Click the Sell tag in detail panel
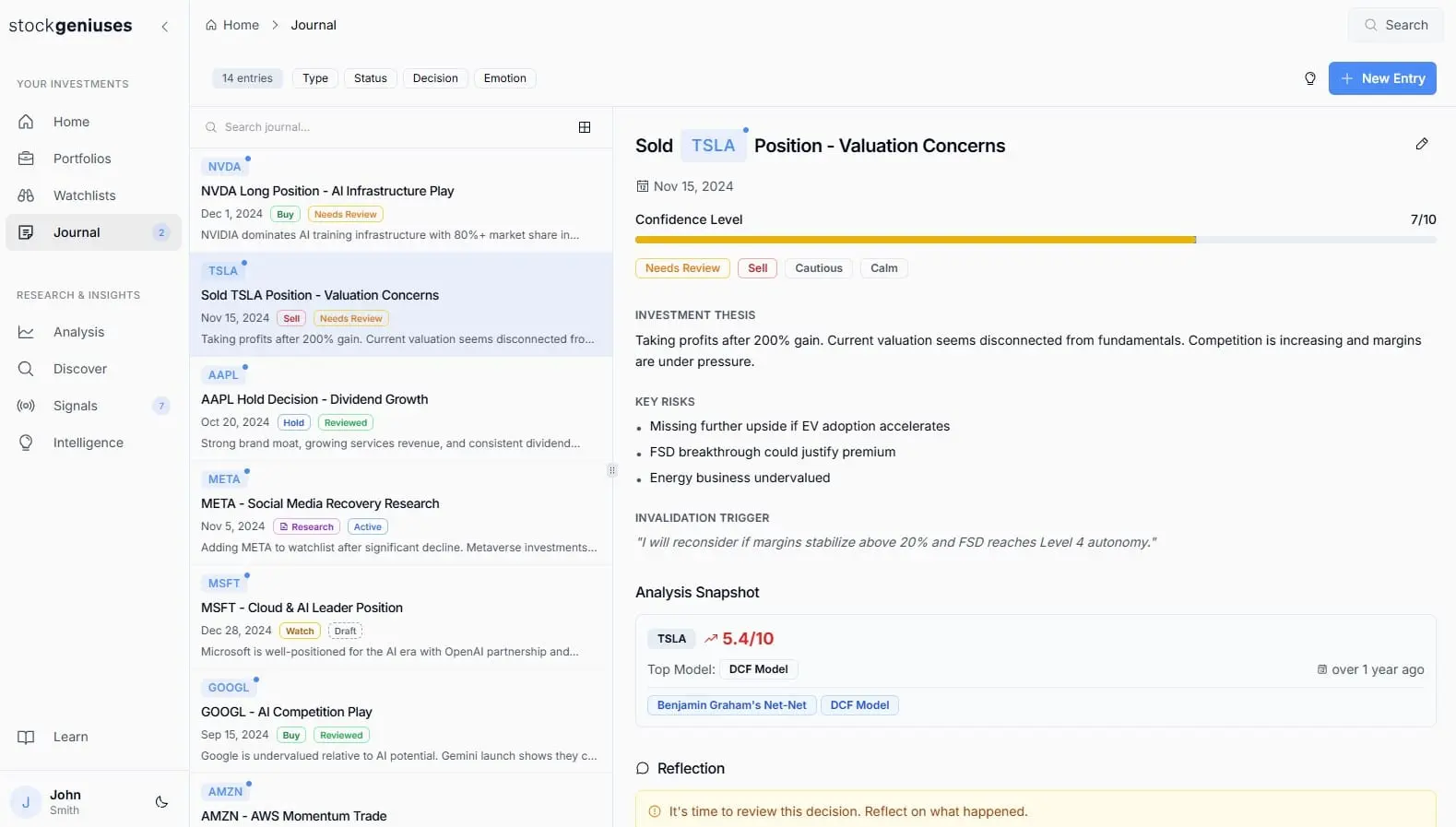 tap(758, 268)
